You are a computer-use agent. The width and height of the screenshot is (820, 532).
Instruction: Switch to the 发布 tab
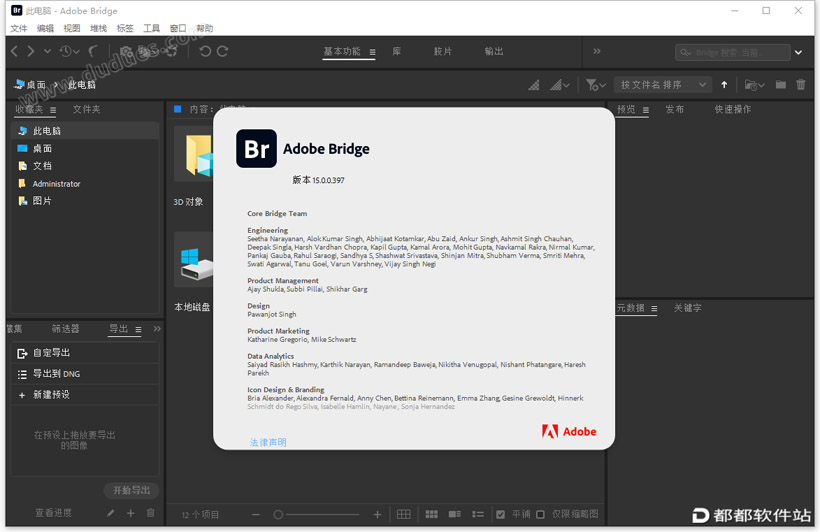pos(675,109)
